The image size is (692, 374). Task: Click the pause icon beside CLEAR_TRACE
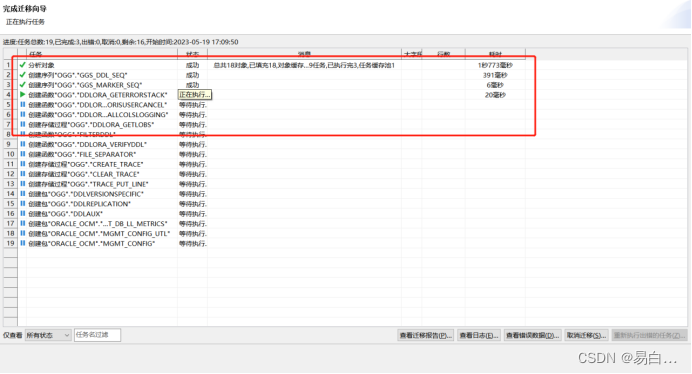coord(23,174)
